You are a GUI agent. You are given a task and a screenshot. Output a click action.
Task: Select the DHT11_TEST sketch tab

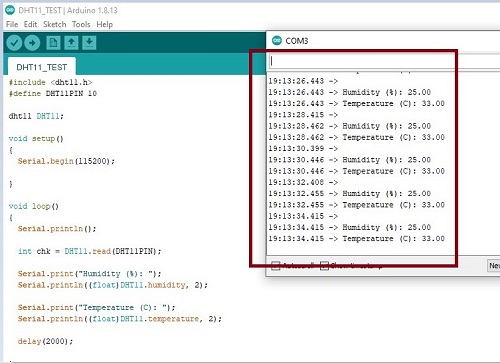[x=42, y=67]
